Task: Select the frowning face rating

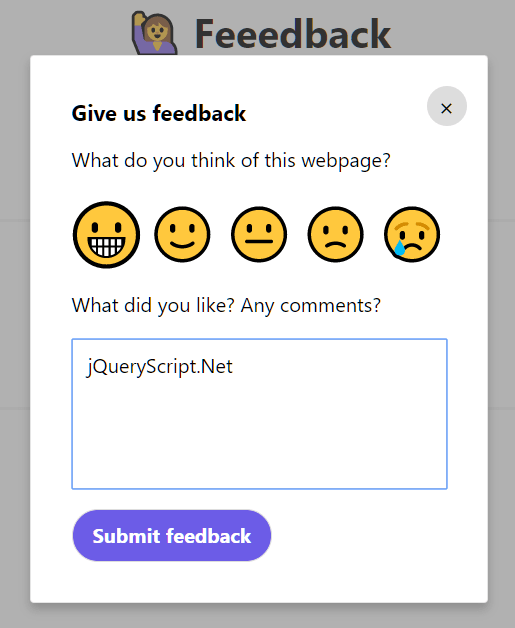Action: click(336, 234)
